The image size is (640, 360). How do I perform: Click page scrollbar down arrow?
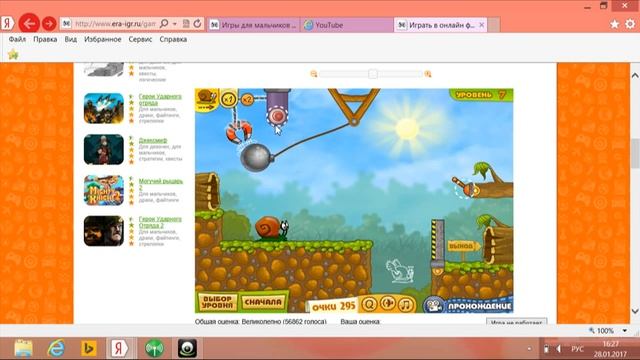pyautogui.click(x=635, y=311)
